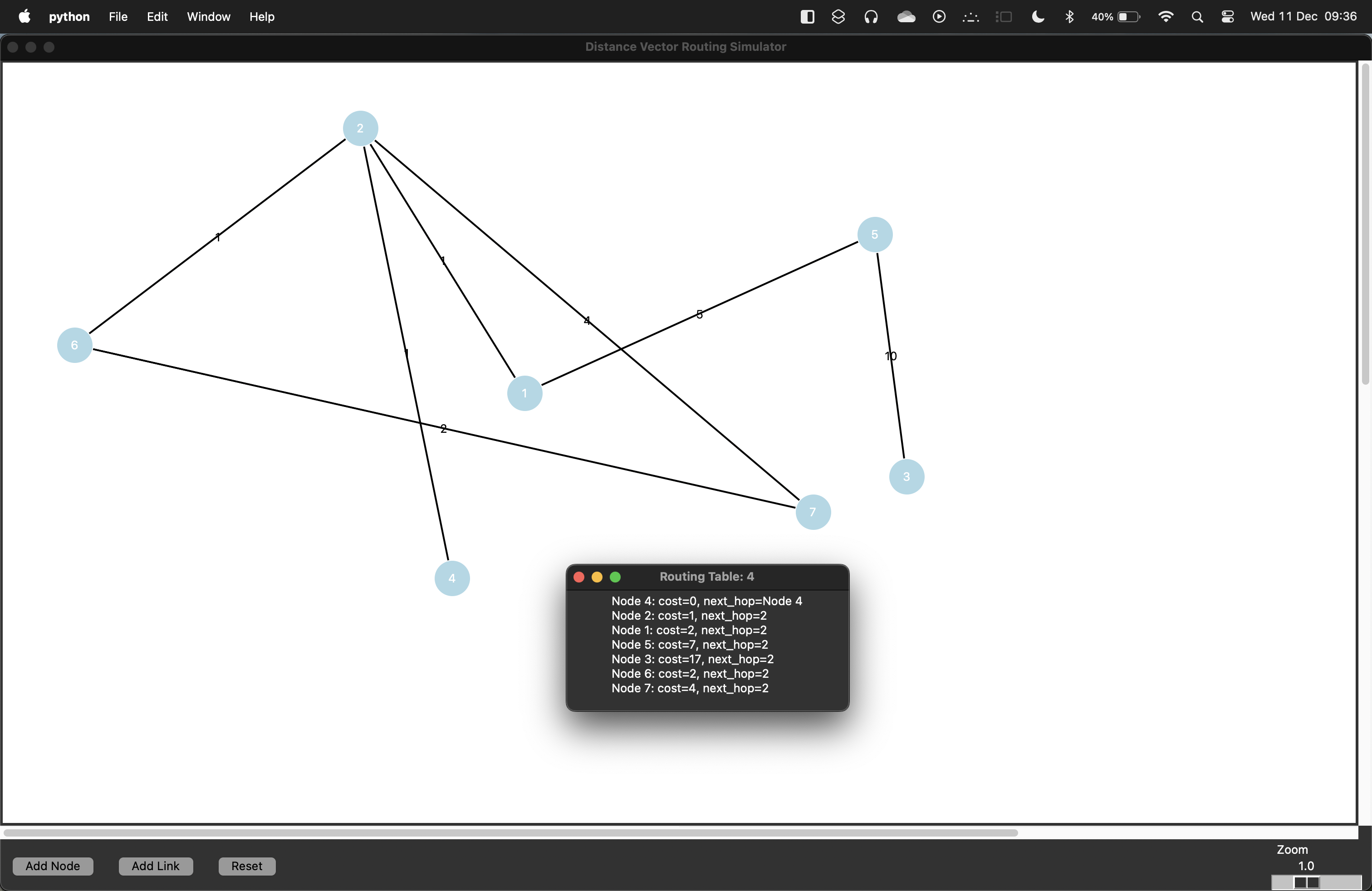Viewport: 1372px width, 891px height.
Task: Select node 3 circle in graph
Action: coord(906,477)
